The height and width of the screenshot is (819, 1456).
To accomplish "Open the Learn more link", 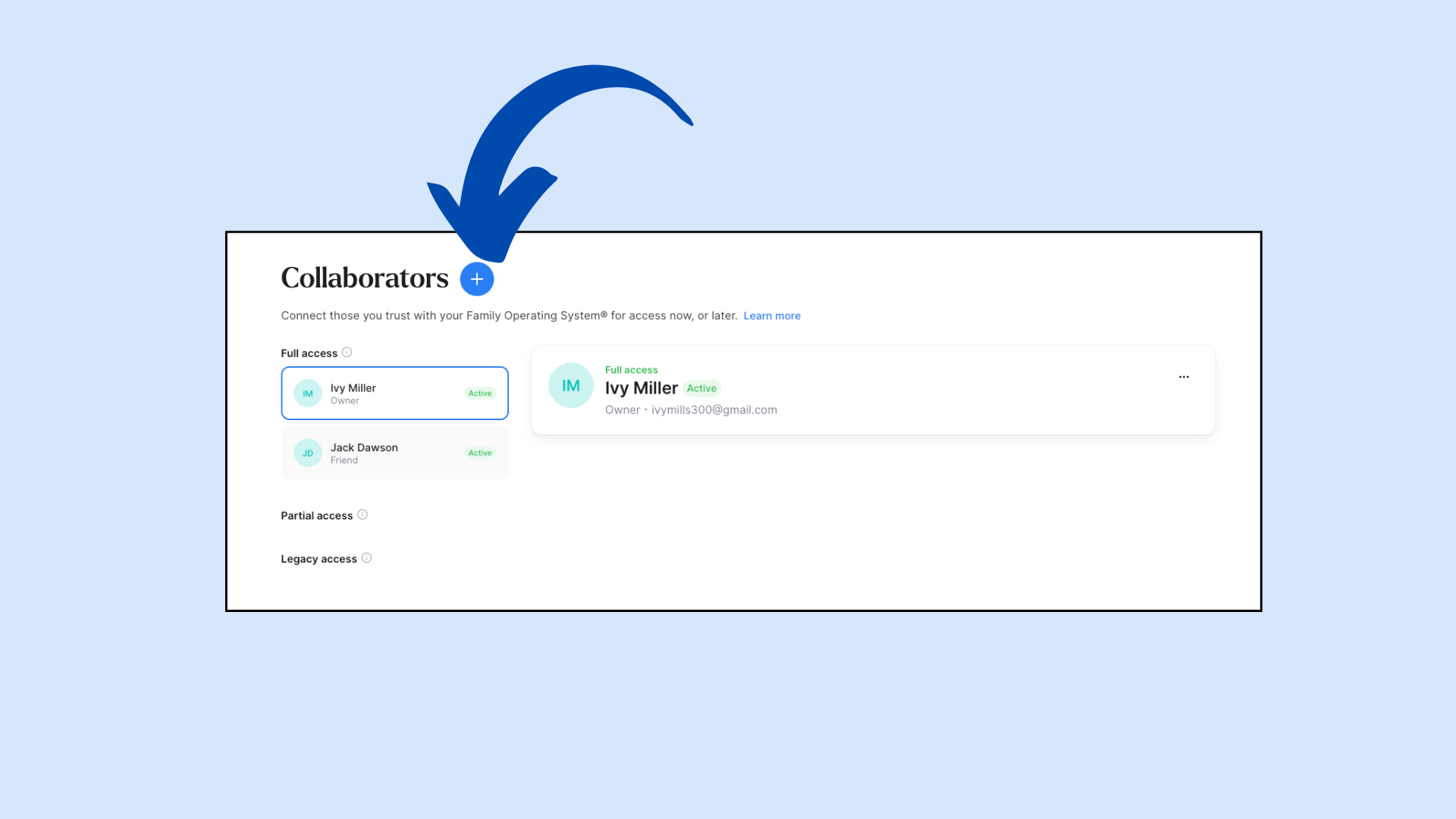I will (772, 315).
